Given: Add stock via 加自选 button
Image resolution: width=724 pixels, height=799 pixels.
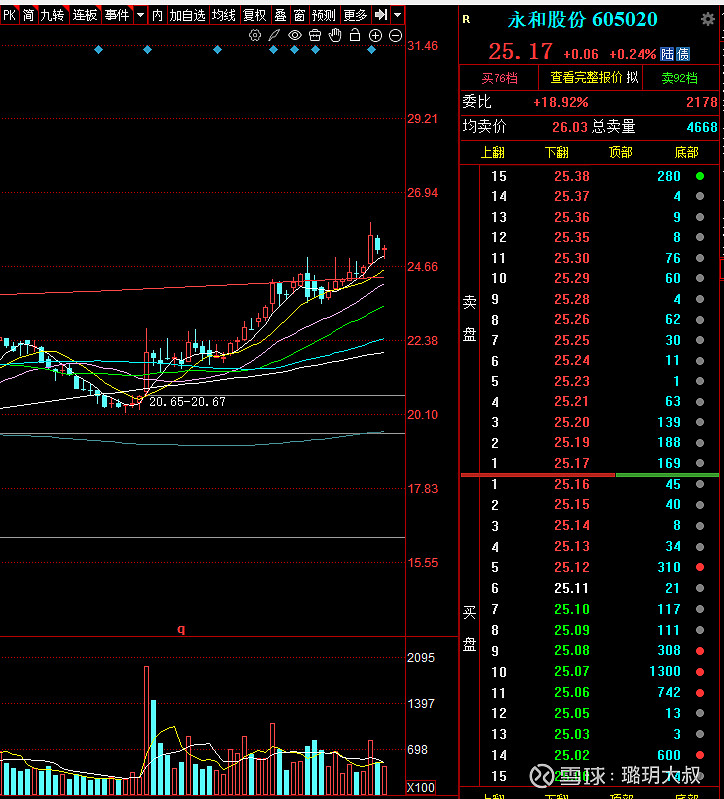Looking at the screenshot, I should 187,15.
